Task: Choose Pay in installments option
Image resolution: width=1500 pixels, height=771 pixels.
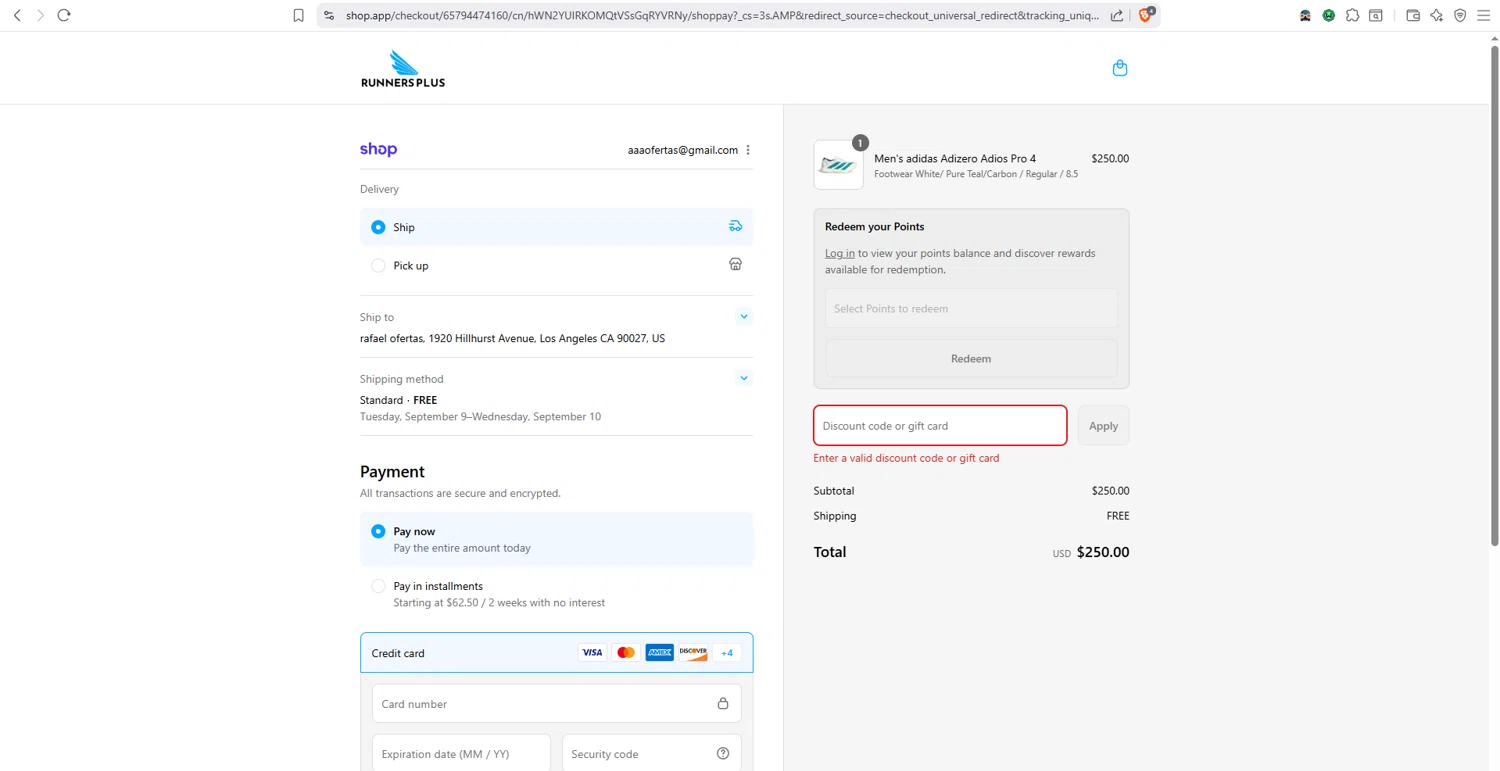Action: click(556, 594)
